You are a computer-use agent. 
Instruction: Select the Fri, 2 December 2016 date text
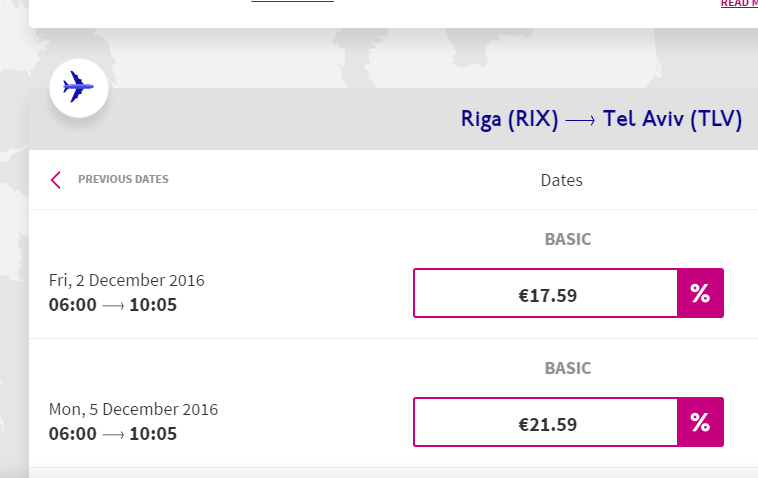(126, 280)
